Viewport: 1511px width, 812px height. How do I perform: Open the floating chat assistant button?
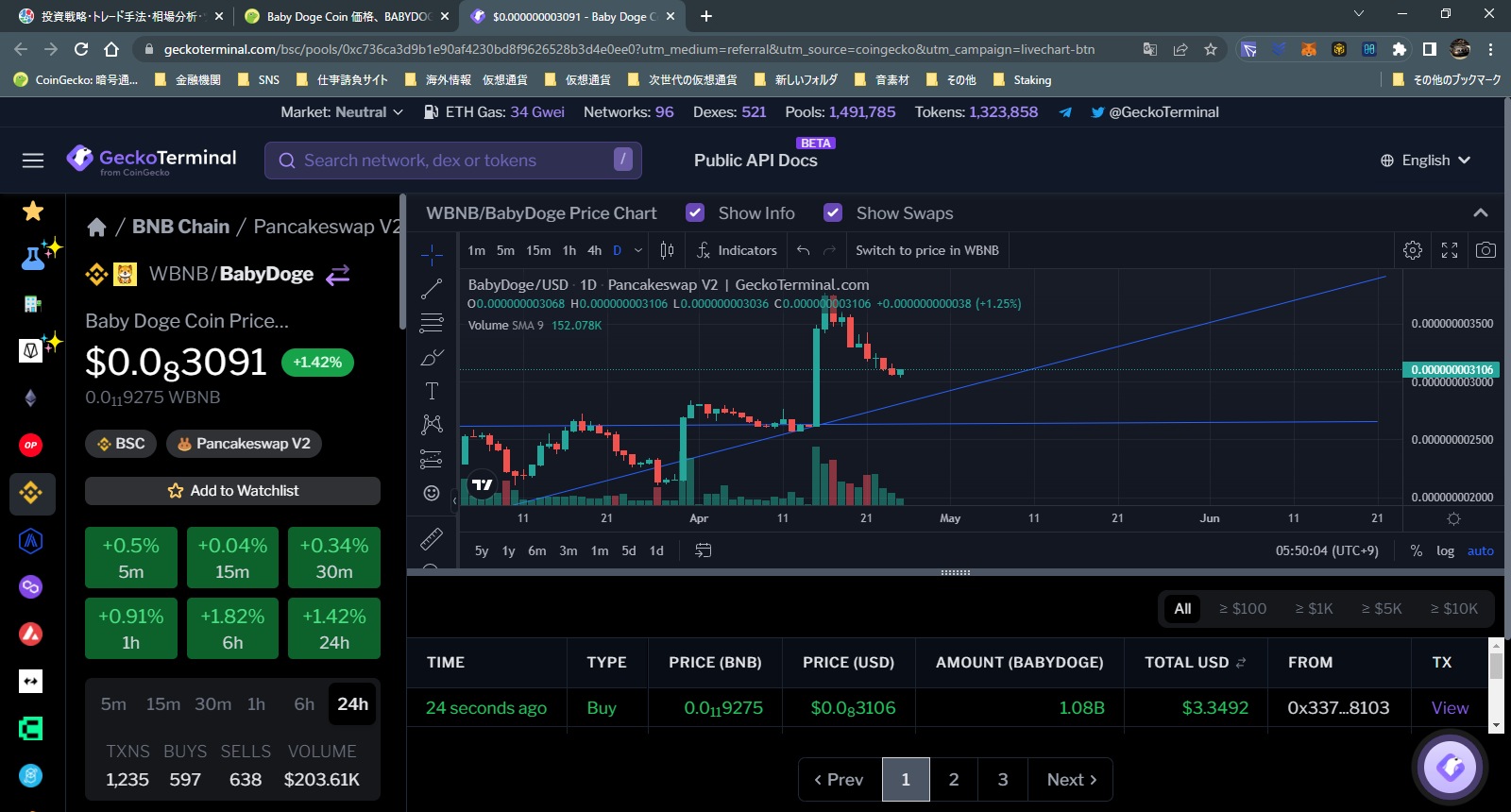(1451, 767)
